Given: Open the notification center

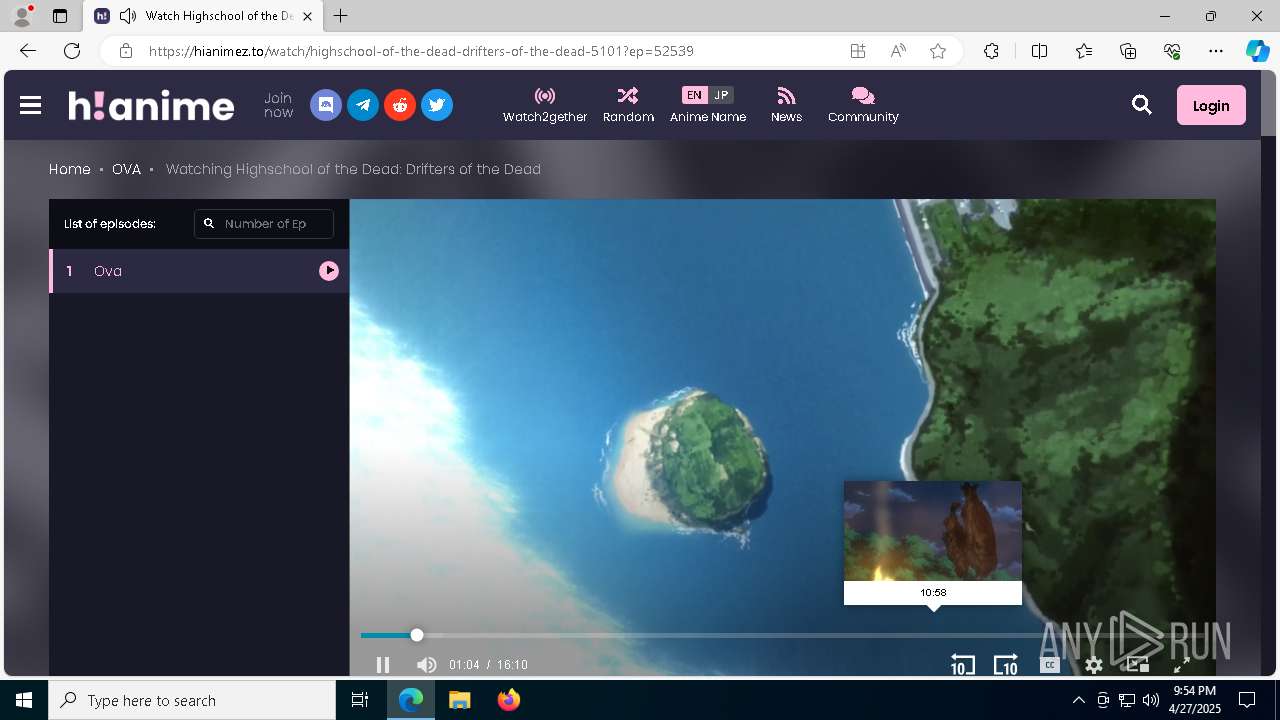Looking at the screenshot, I should (x=1247, y=700).
